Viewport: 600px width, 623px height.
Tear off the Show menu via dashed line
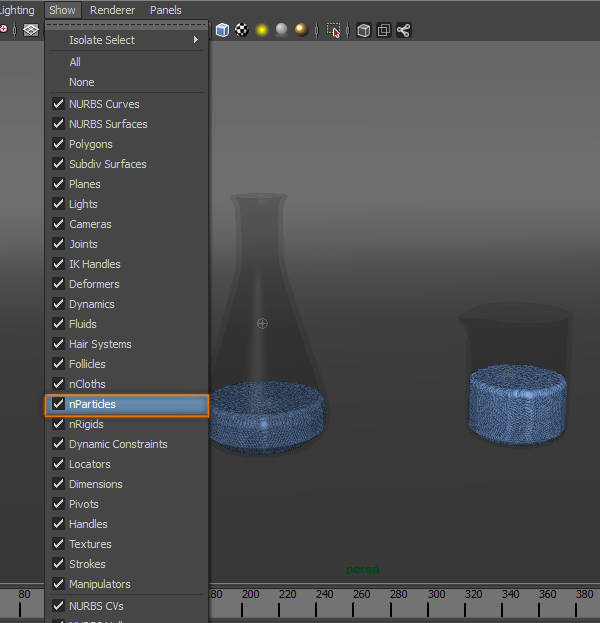(x=127, y=24)
